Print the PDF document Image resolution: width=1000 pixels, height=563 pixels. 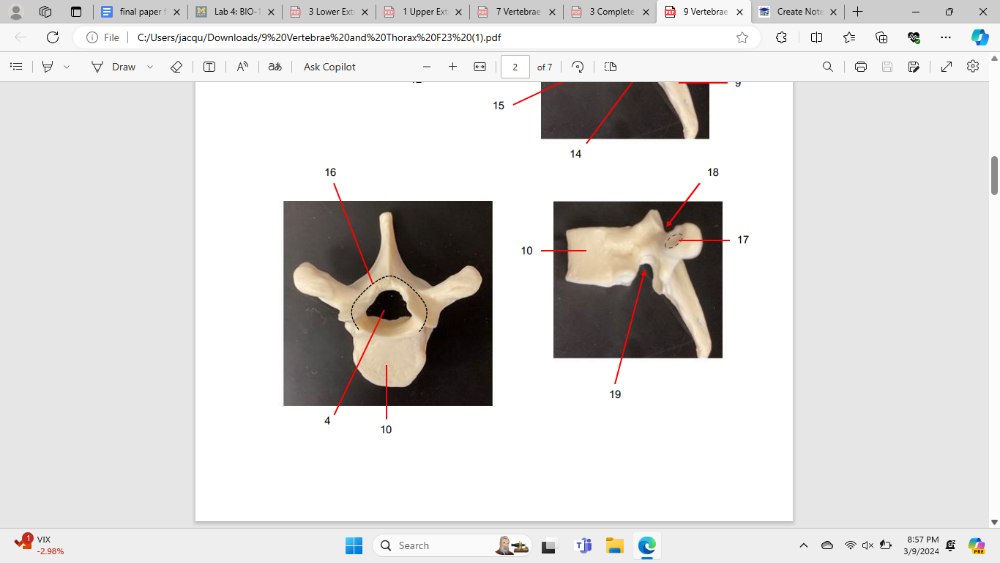pos(860,67)
